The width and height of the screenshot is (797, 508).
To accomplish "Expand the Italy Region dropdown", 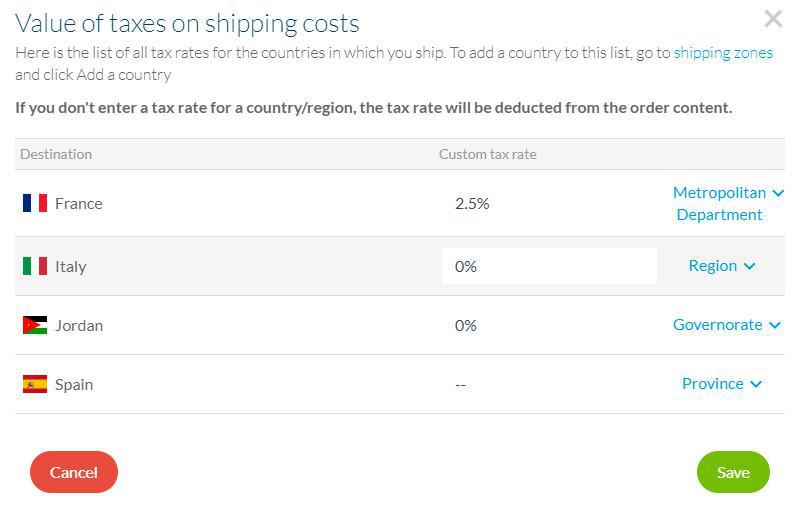I will click(722, 266).
